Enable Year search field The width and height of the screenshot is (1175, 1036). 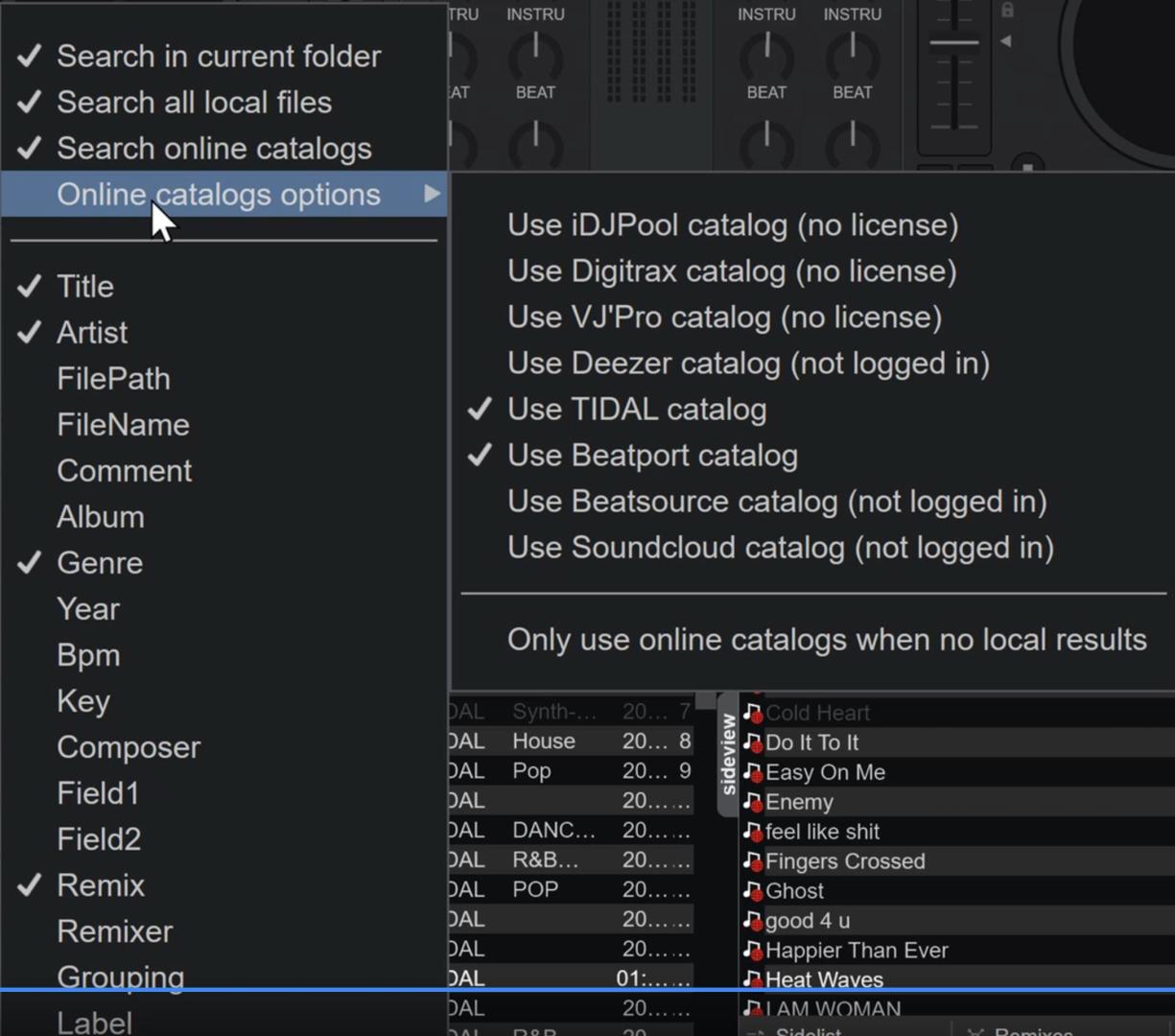pyautogui.click(x=223, y=609)
